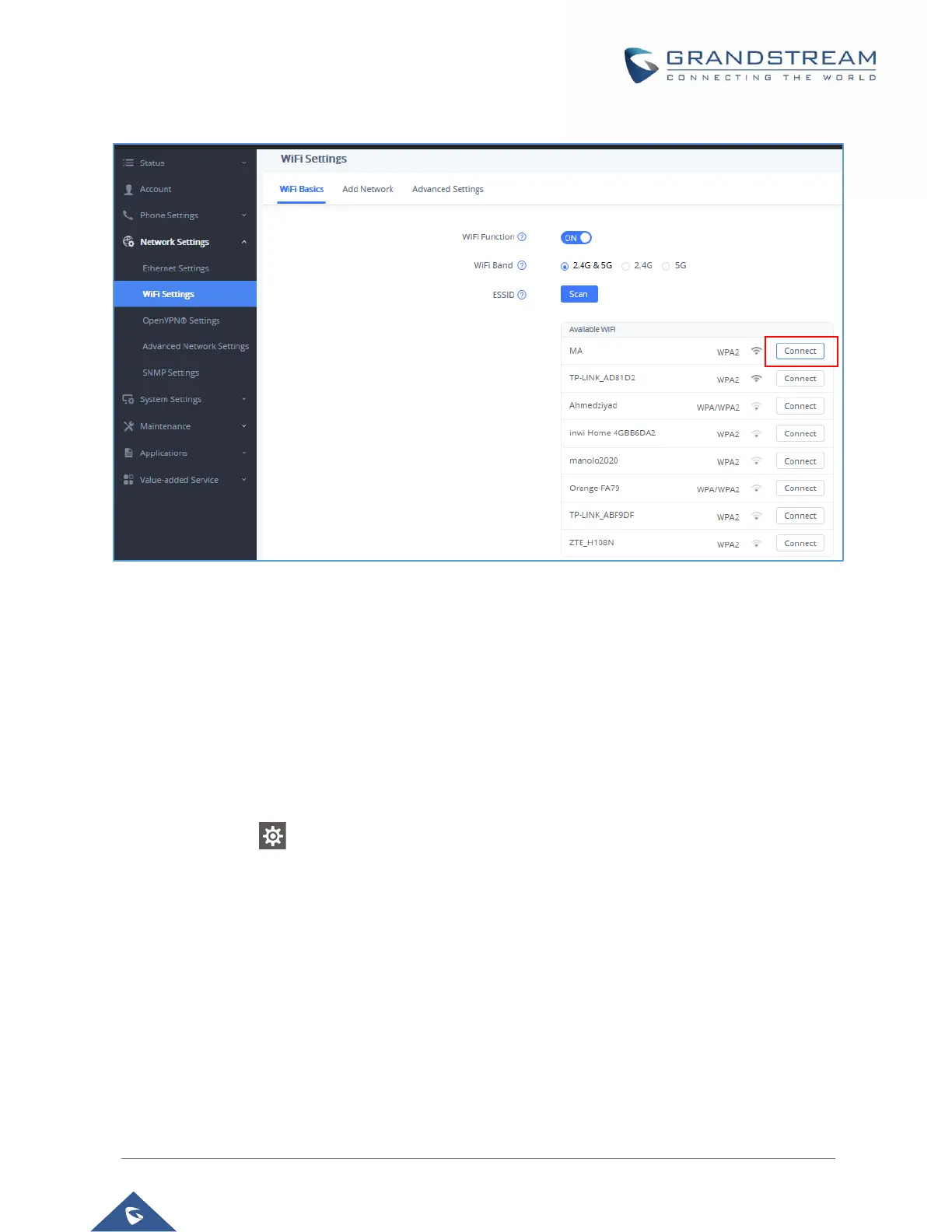
Task: Click the signal icon for MA network
Action: [x=756, y=352]
